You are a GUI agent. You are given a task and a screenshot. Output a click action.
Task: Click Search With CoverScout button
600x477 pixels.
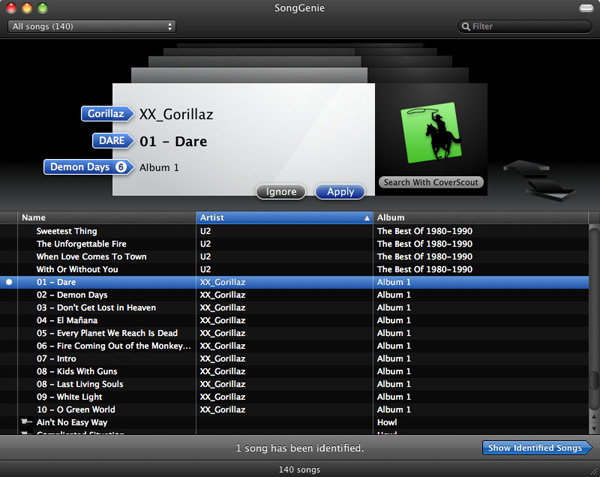point(431,182)
